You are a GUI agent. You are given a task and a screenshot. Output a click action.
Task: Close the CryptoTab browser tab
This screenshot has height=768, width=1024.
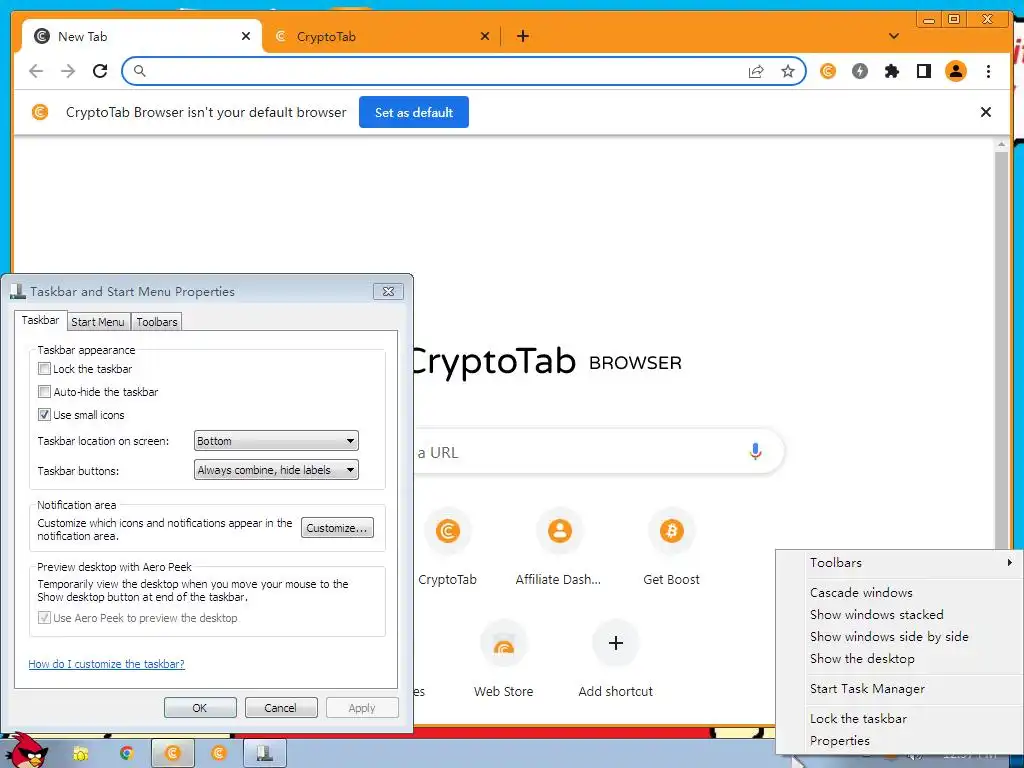(x=485, y=36)
